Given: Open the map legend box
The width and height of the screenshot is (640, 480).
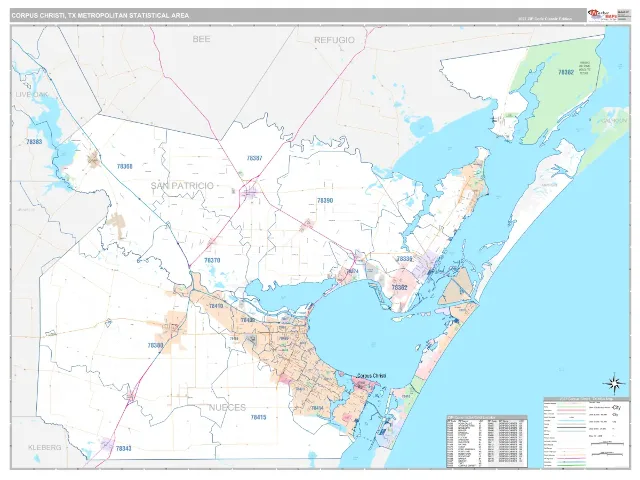Looking at the screenshot, I should coord(586,432).
